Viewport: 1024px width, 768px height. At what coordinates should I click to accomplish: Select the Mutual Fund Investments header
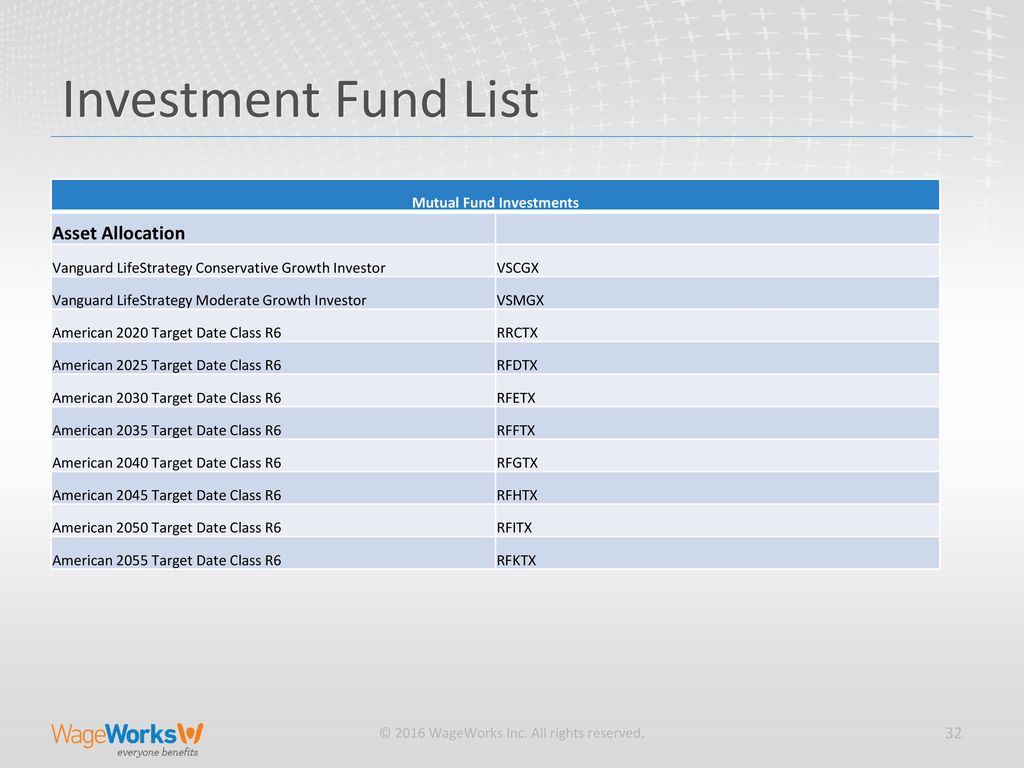pos(495,202)
